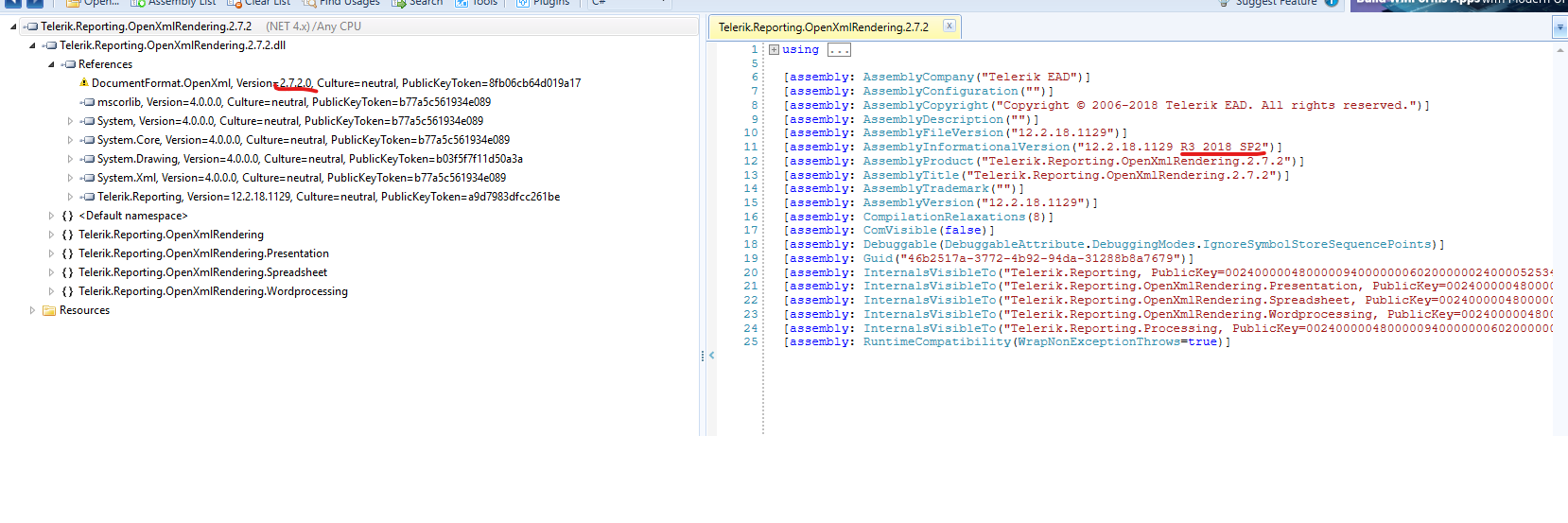This screenshot has width=1568, height=523.
Task: Expand the OpenXmlRendering.Presentation namespace node
Action: [51, 253]
